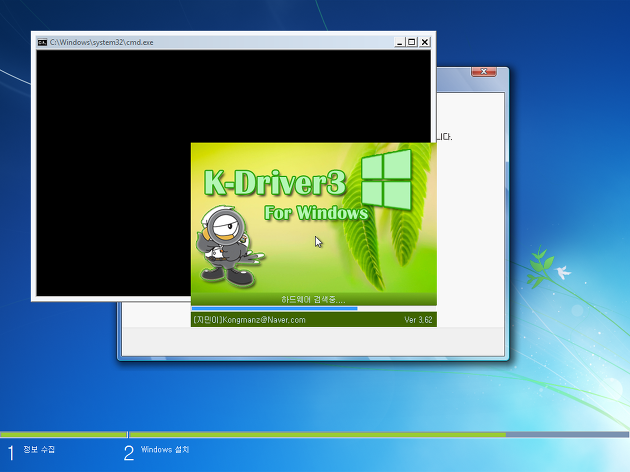Image resolution: width=630 pixels, height=472 pixels.
Task: Close the Windows setup dialog behind
Action: coord(484,72)
